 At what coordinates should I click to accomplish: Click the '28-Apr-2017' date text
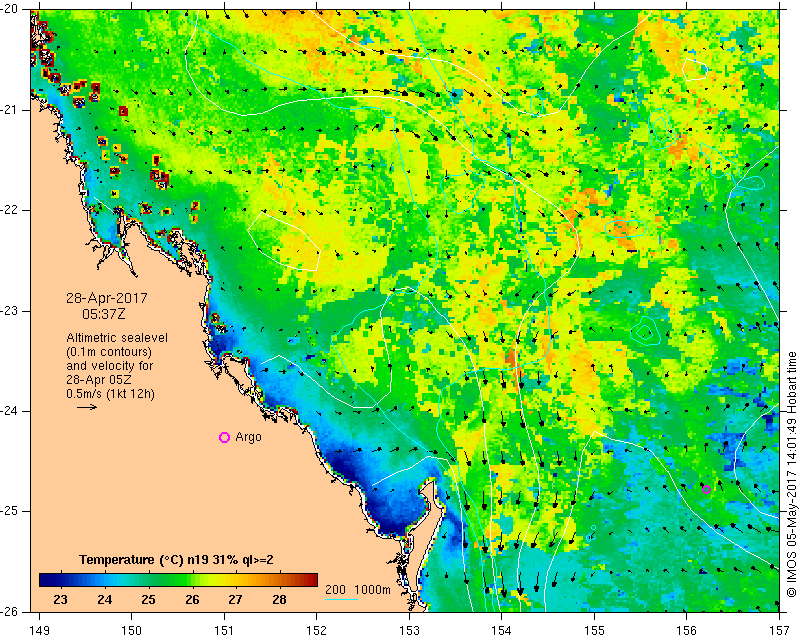pyautogui.click(x=107, y=298)
